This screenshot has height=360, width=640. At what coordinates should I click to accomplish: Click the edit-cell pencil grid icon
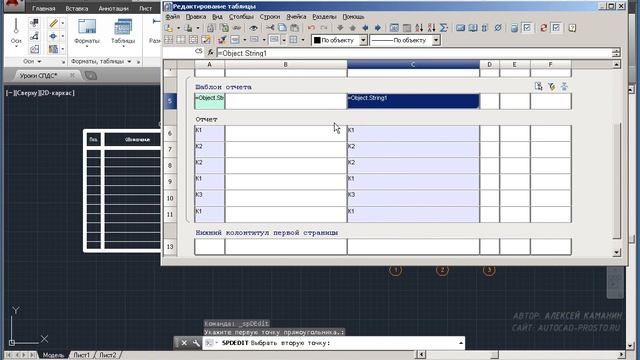[206, 40]
